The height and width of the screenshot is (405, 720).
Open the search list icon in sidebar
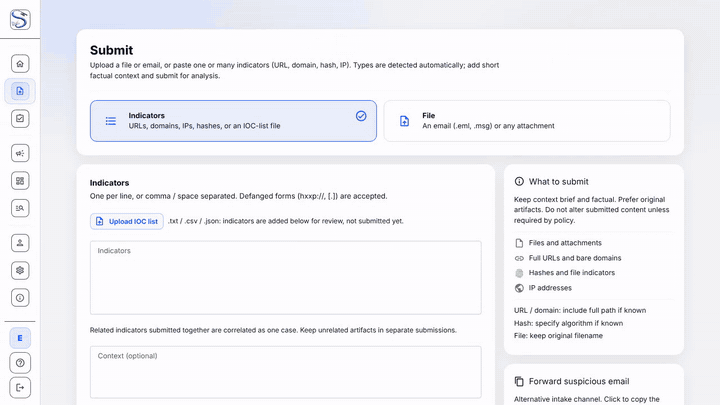20,208
